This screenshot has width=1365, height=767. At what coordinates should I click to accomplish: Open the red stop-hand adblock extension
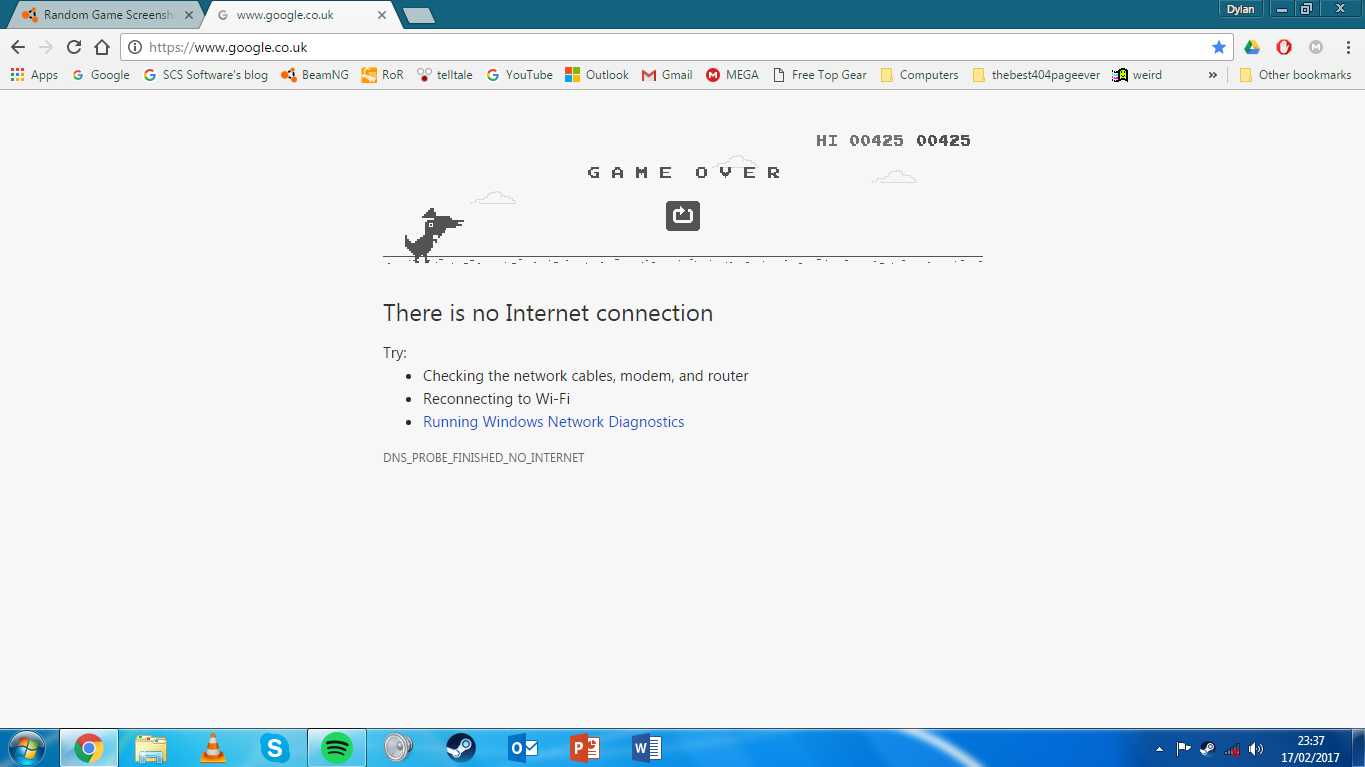tap(1284, 47)
